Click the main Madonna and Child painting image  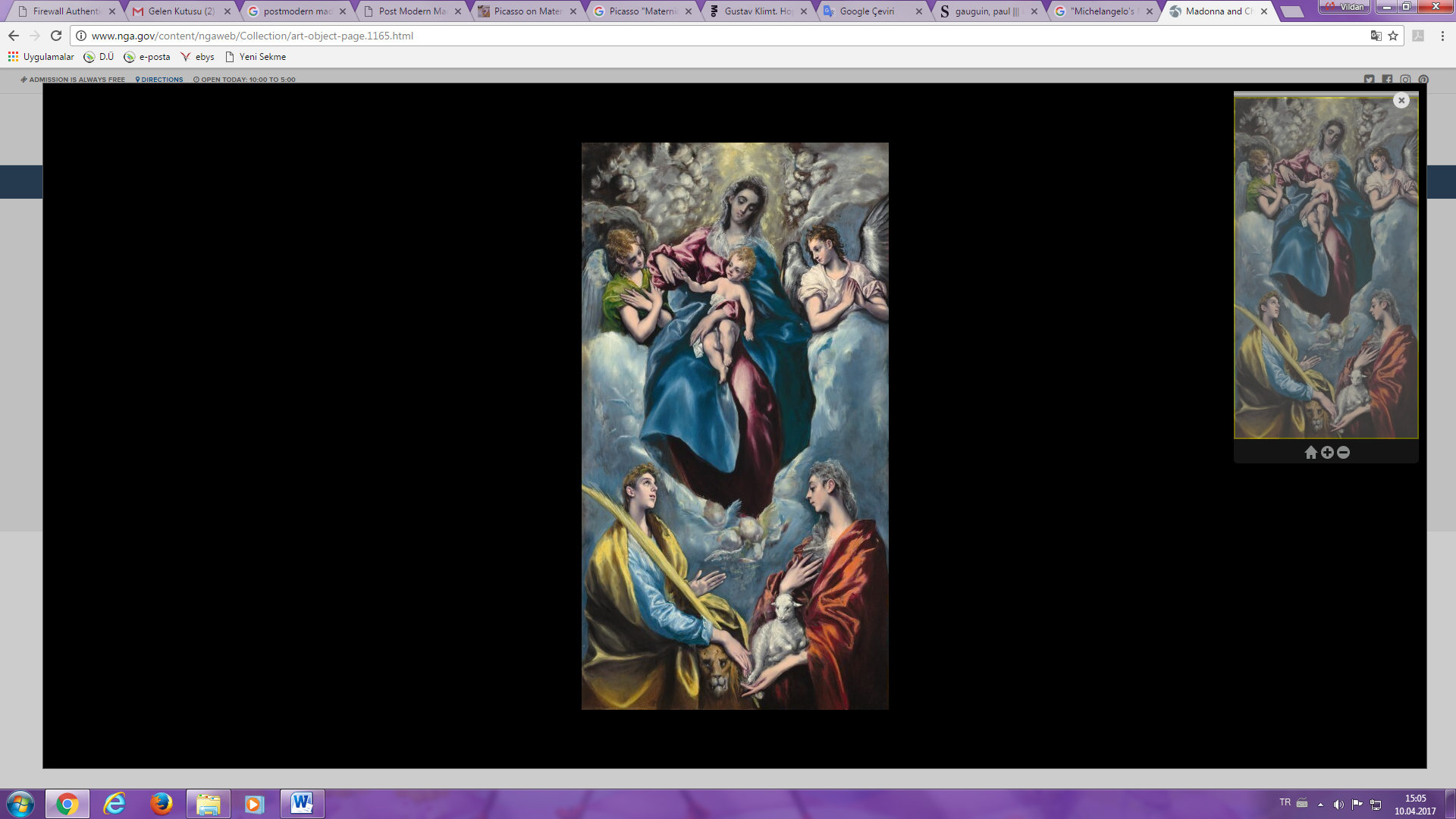pos(735,426)
